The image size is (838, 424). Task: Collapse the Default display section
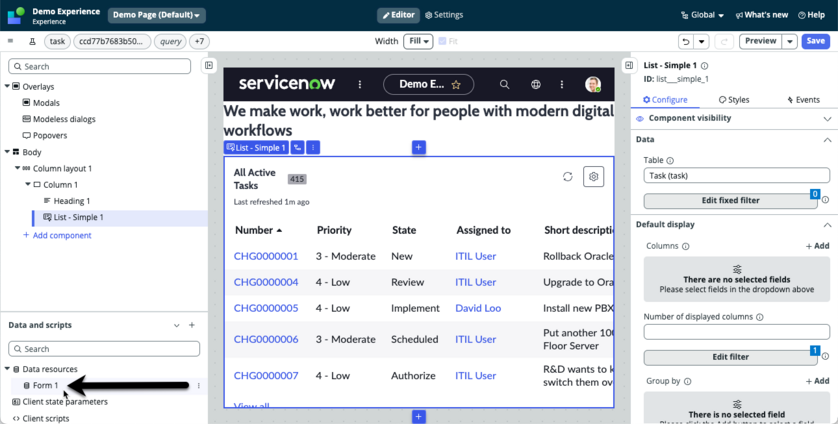click(x=827, y=225)
